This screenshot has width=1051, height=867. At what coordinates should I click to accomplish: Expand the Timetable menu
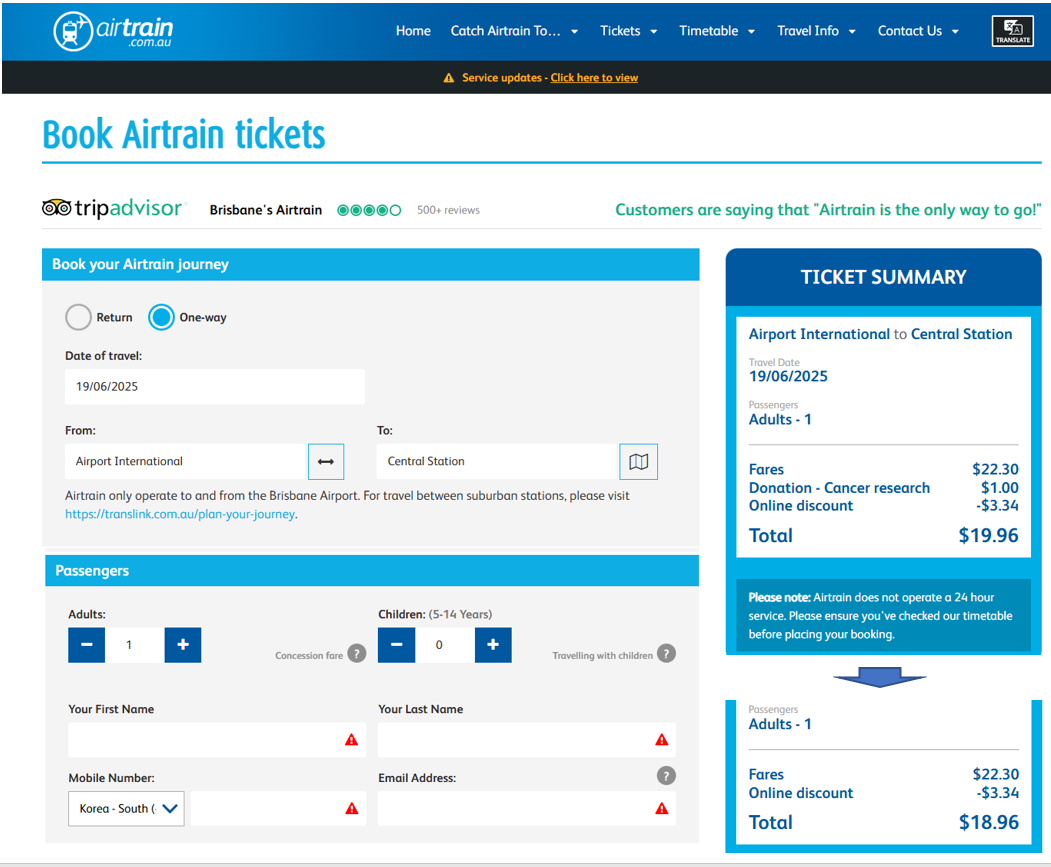coord(717,31)
